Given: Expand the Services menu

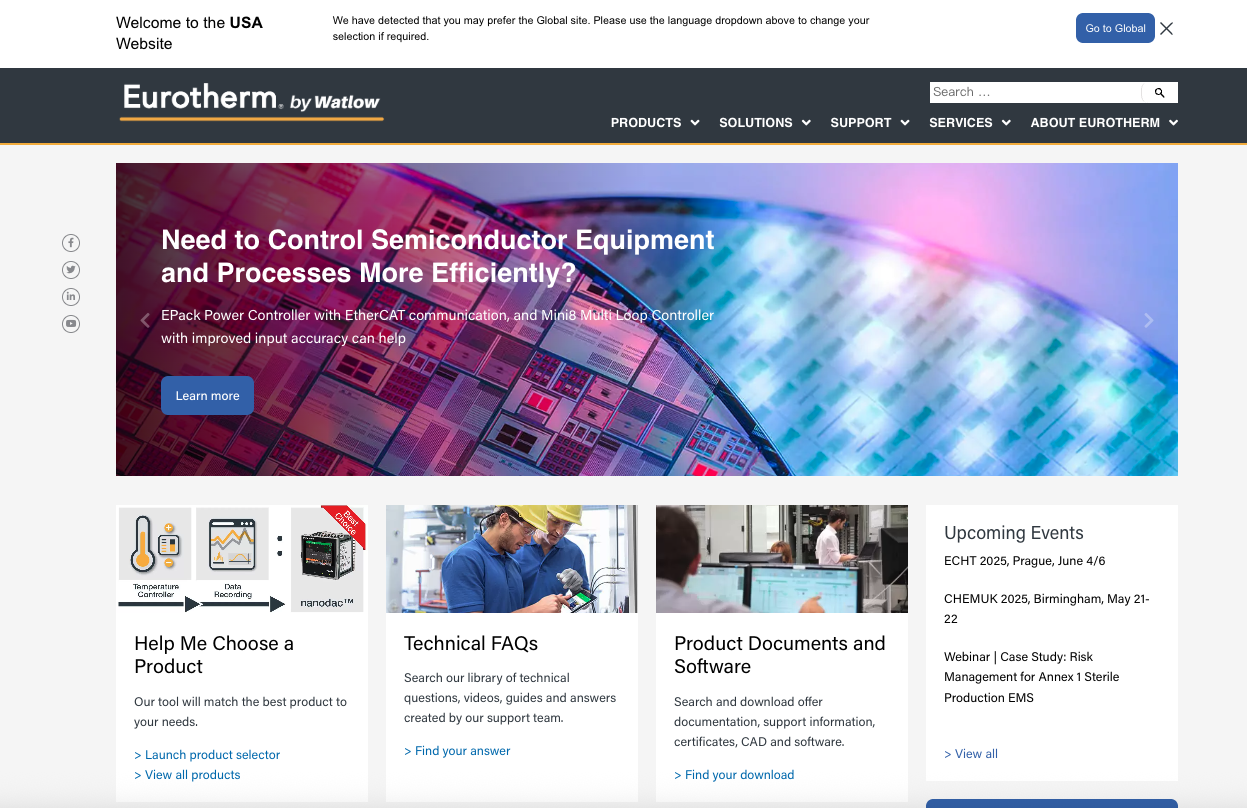Looking at the screenshot, I should [970, 123].
